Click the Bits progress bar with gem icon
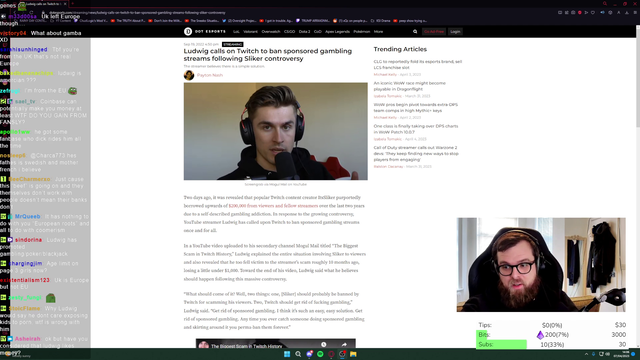The width and height of the screenshot is (640, 360). click(x=551, y=335)
